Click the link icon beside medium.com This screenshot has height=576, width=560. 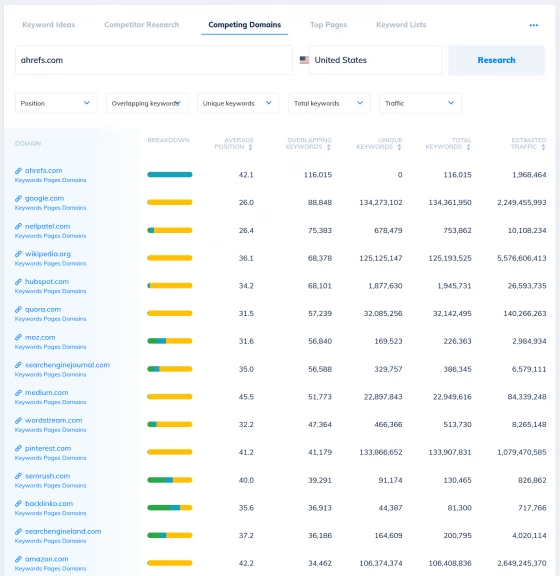tap(18, 393)
